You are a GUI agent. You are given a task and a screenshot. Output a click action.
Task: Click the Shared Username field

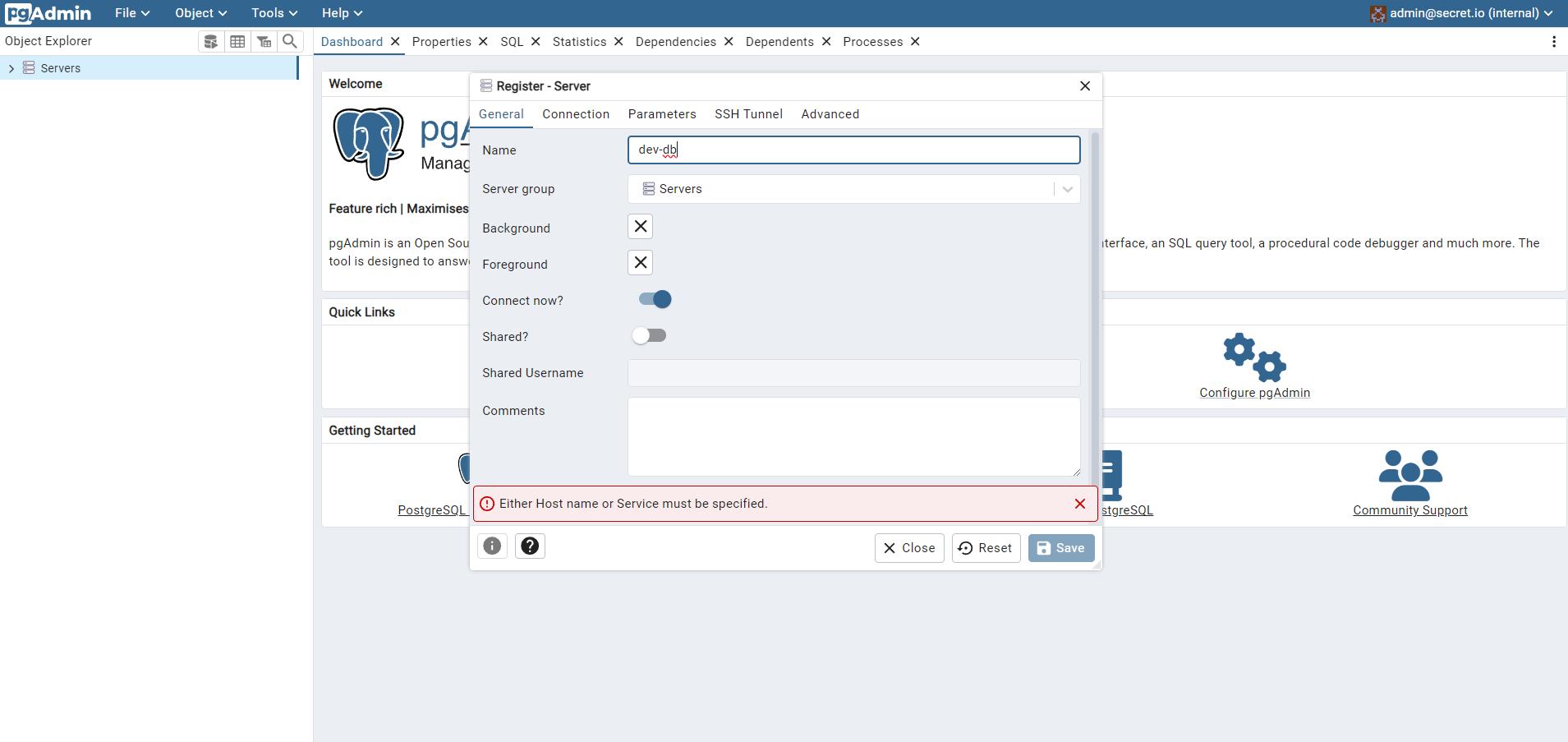pyautogui.click(x=853, y=373)
